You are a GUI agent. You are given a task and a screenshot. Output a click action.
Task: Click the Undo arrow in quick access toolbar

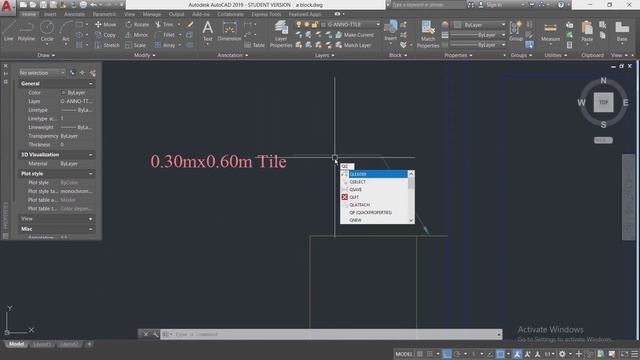point(93,5)
